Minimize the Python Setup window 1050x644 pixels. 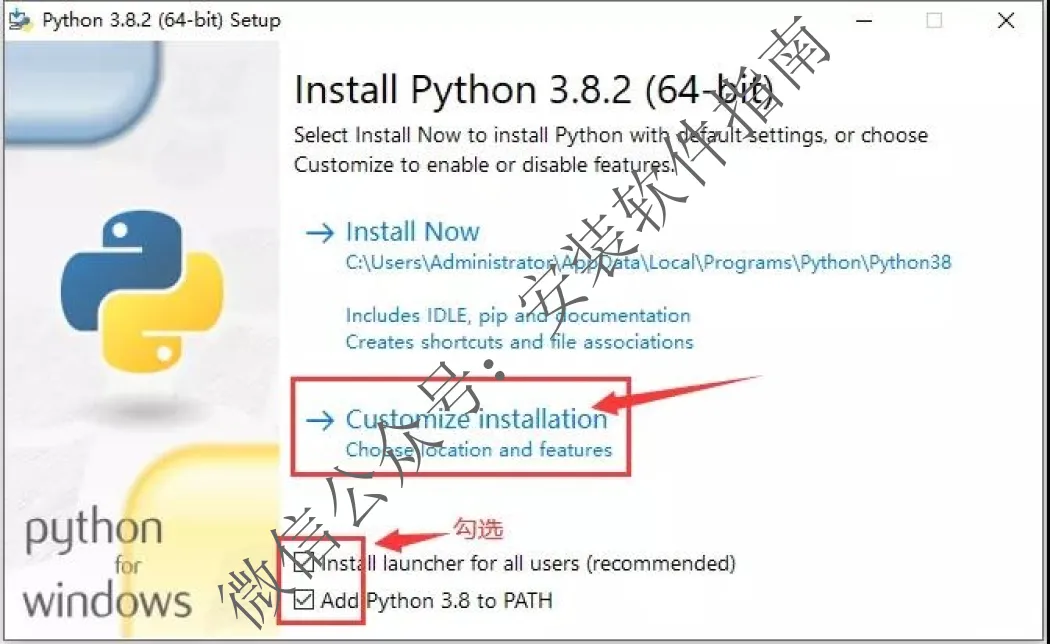click(865, 21)
